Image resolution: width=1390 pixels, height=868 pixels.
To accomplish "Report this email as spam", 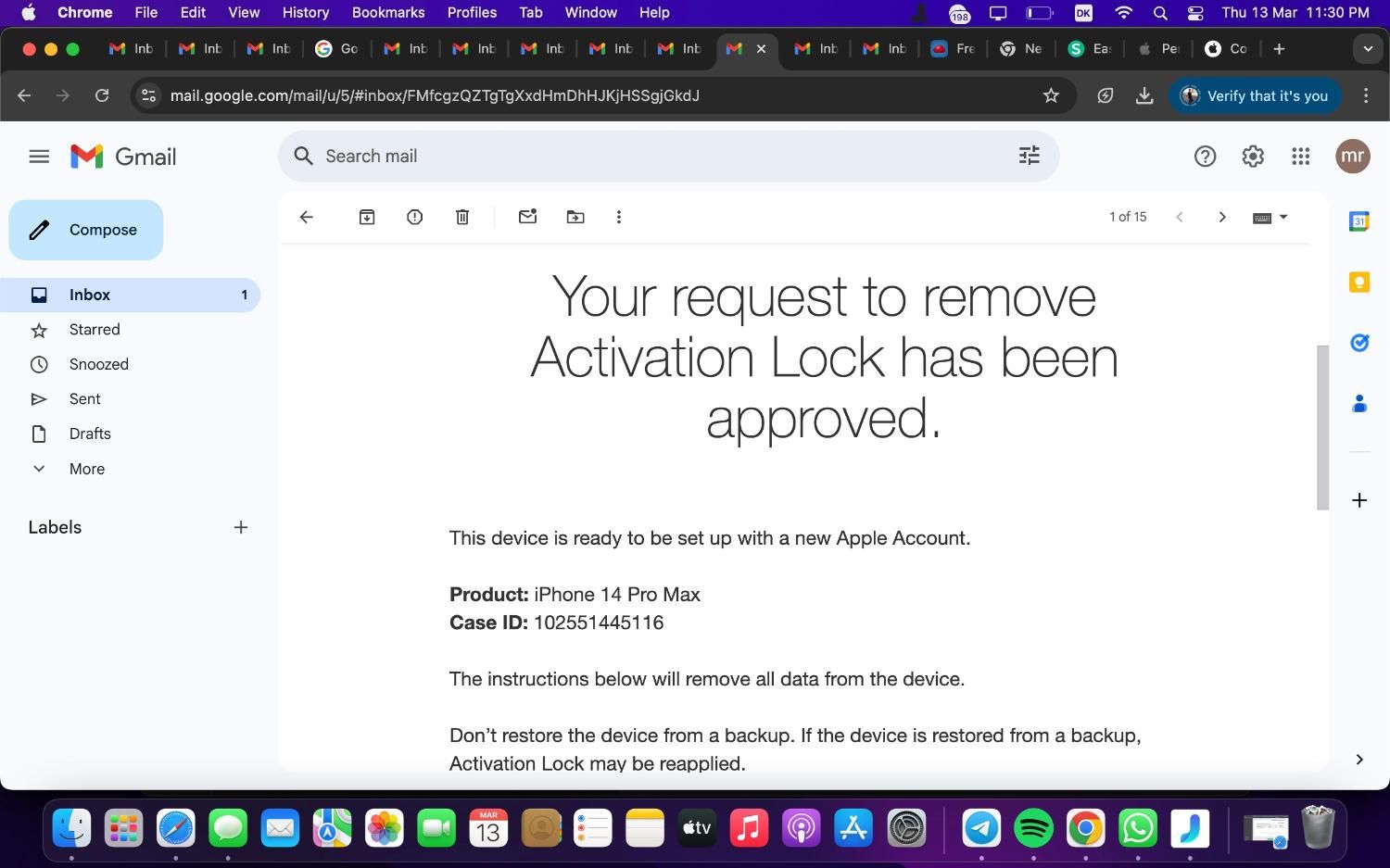I will coord(414,217).
